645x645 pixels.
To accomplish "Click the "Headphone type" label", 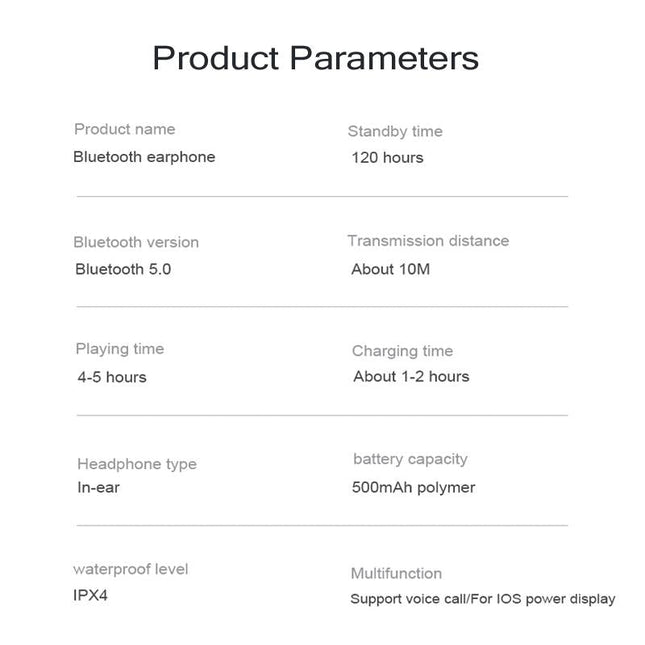I will pyautogui.click(x=137, y=464).
